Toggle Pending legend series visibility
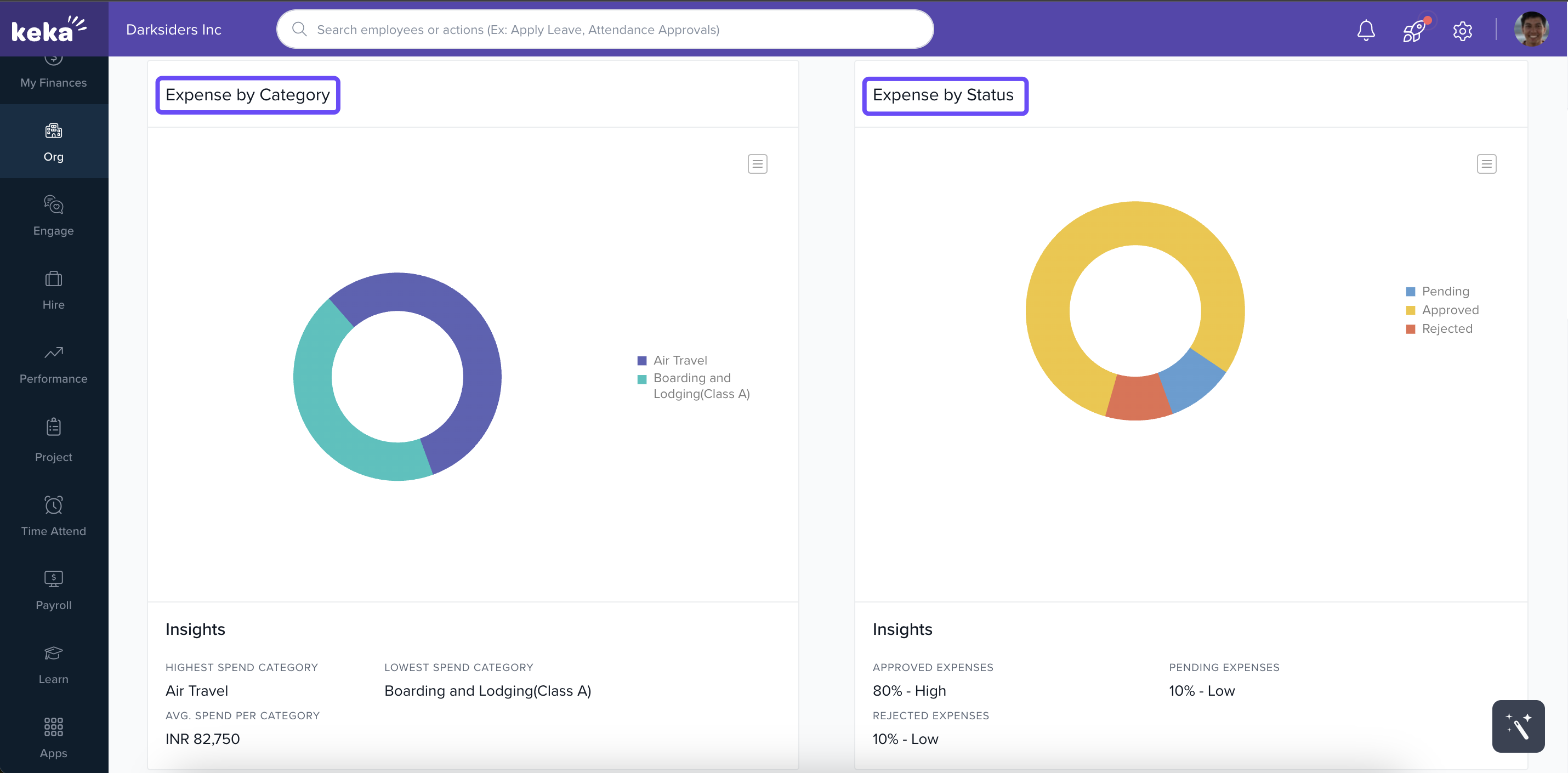1568x773 pixels. (x=1445, y=292)
